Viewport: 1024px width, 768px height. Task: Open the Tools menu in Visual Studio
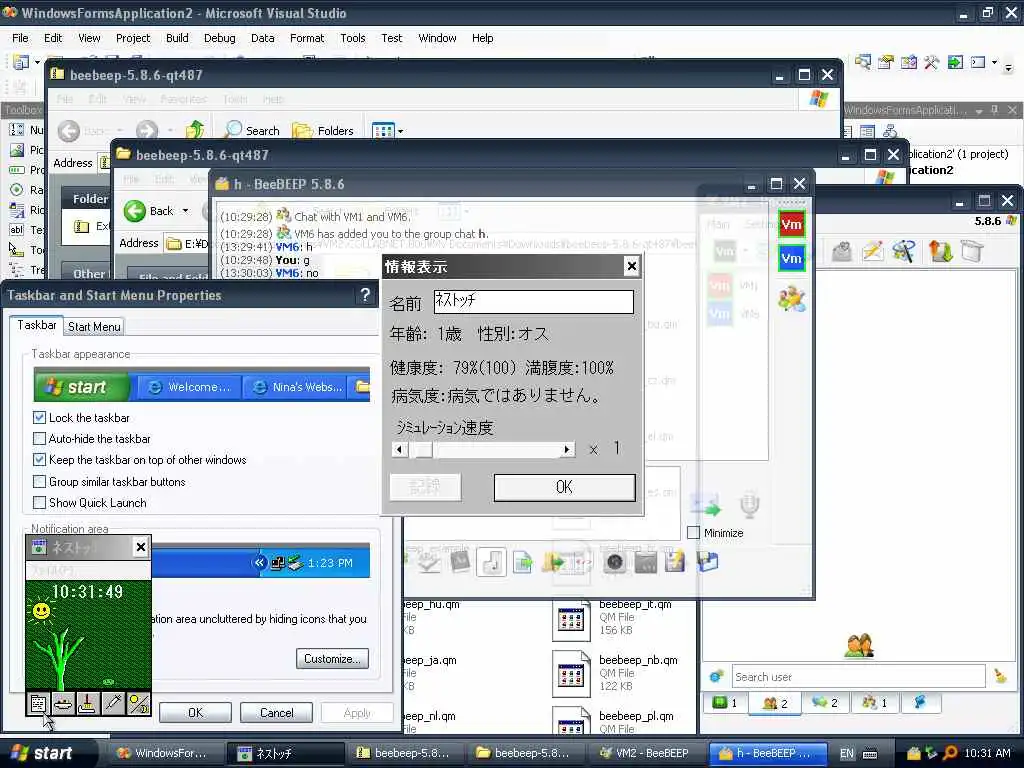point(353,38)
